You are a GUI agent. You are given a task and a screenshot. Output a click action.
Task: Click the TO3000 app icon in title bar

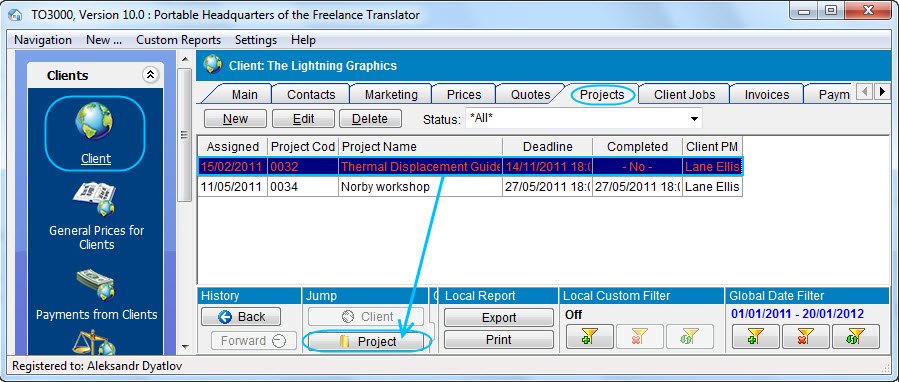point(15,15)
